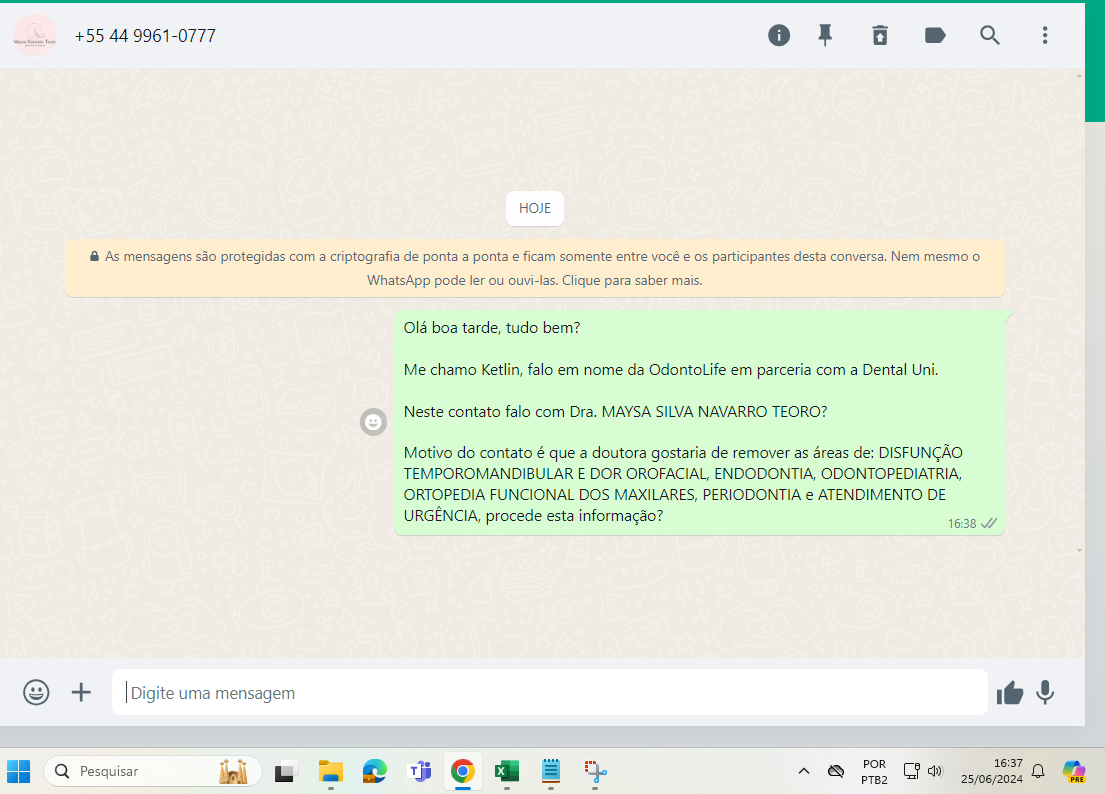Viewport: 1105px width, 794px height.
Task: Open Microsoft Teams from taskbar
Action: 419,771
